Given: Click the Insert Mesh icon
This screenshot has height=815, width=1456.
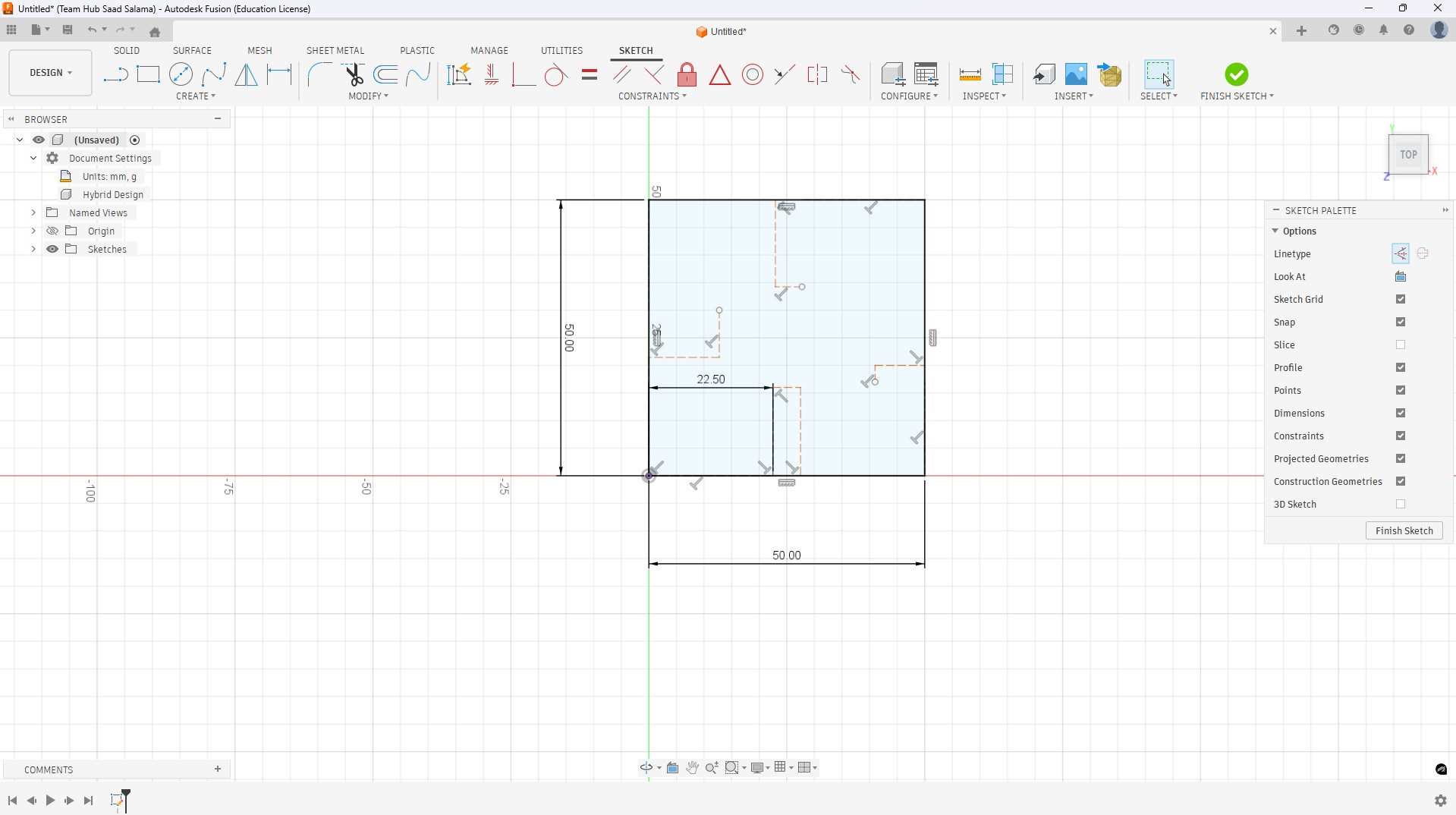Looking at the screenshot, I should pyautogui.click(x=1110, y=74).
